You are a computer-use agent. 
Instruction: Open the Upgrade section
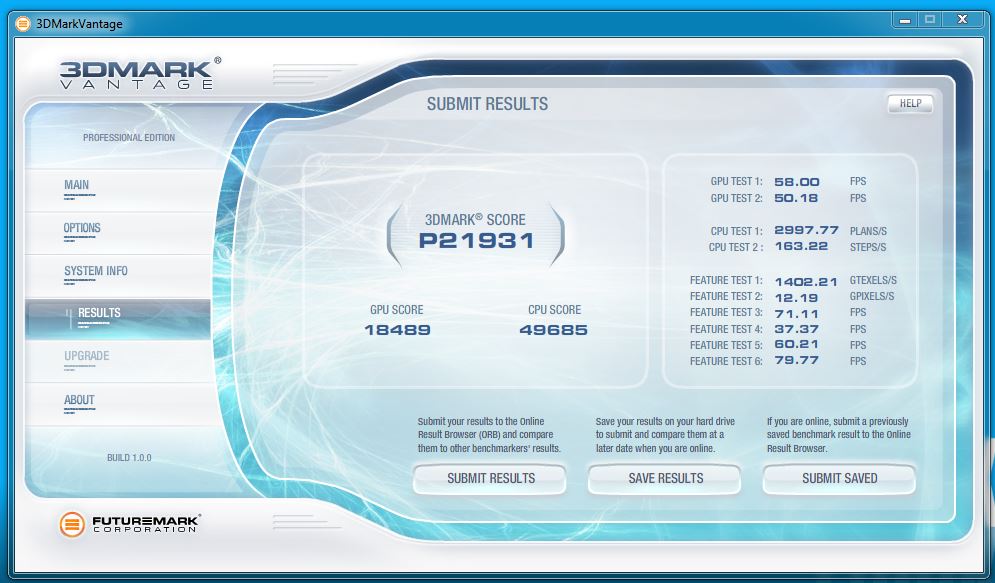(x=117, y=361)
